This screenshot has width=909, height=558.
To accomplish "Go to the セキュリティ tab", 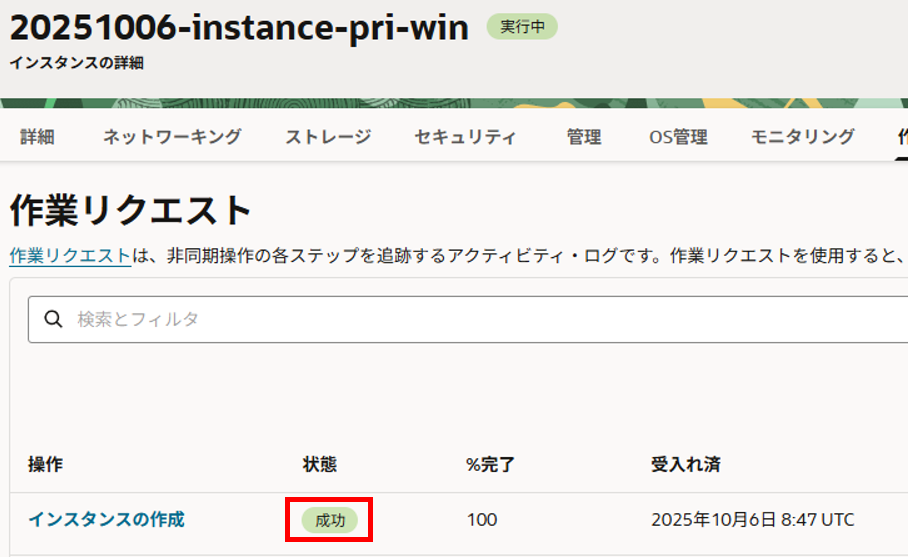I will 465,137.
